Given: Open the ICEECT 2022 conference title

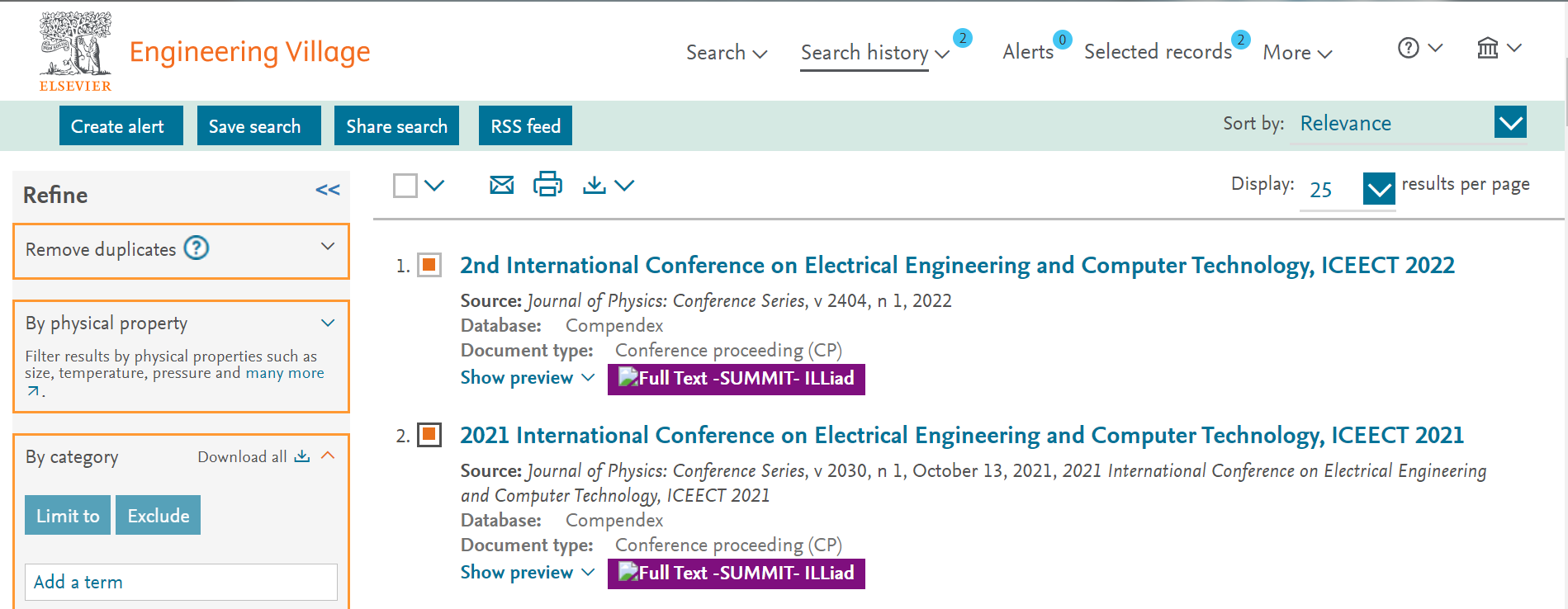Looking at the screenshot, I should point(957,265).
